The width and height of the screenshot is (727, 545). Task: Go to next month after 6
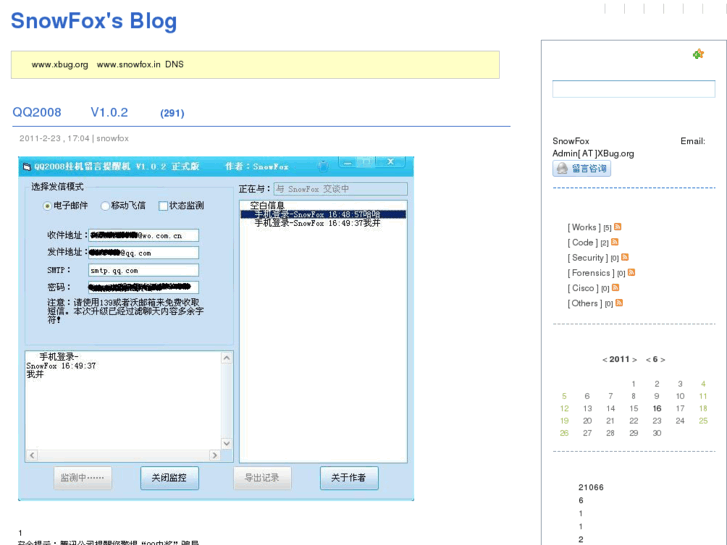pyautogui.click(x=663, y=359)
